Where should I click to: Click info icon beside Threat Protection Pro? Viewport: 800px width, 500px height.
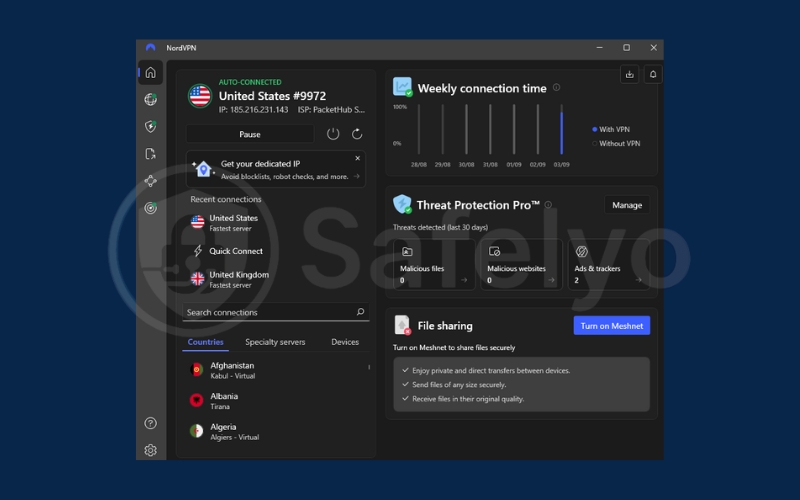click(548, 205)
